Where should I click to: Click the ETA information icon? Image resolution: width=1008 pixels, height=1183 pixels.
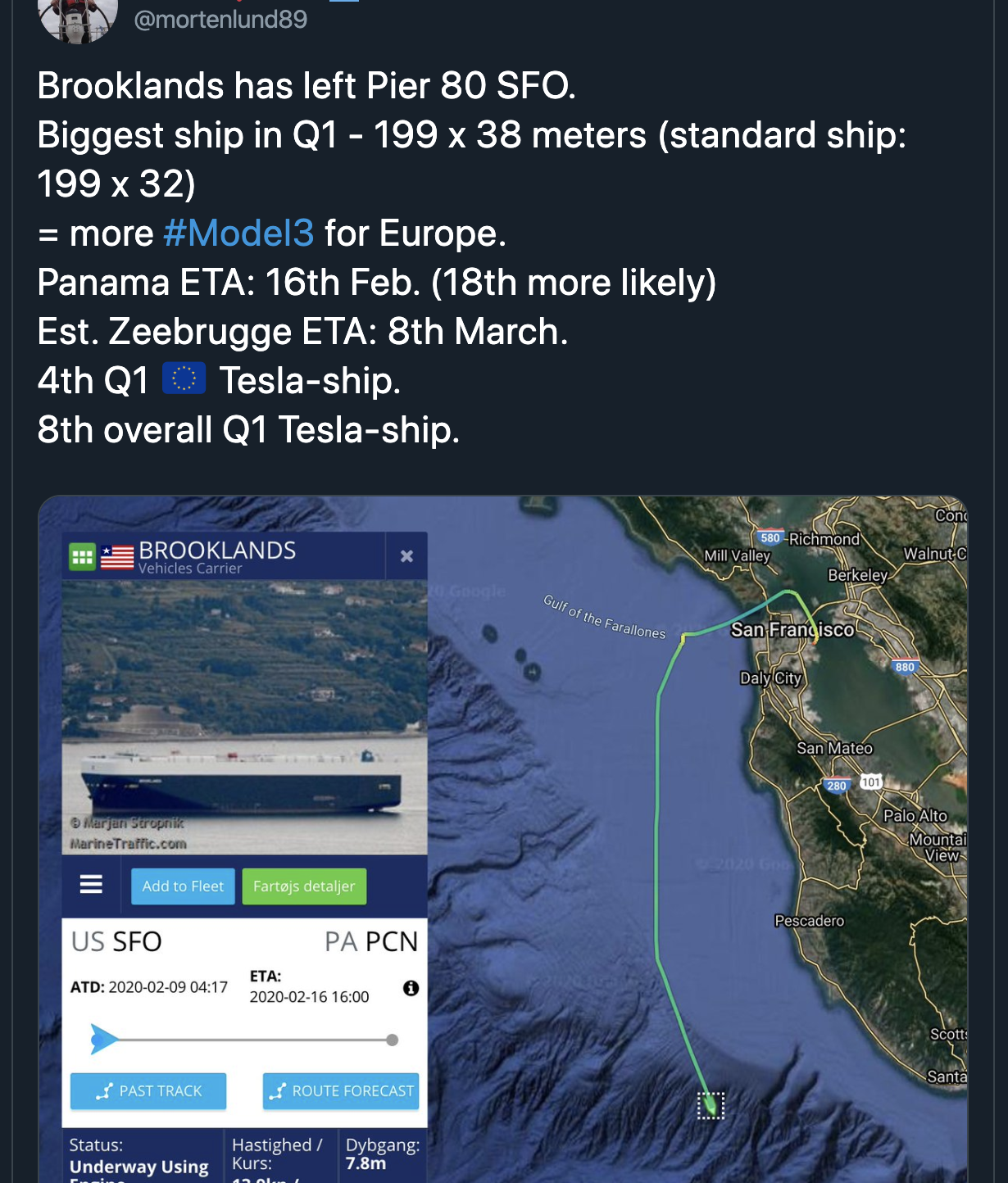(411, 988)
